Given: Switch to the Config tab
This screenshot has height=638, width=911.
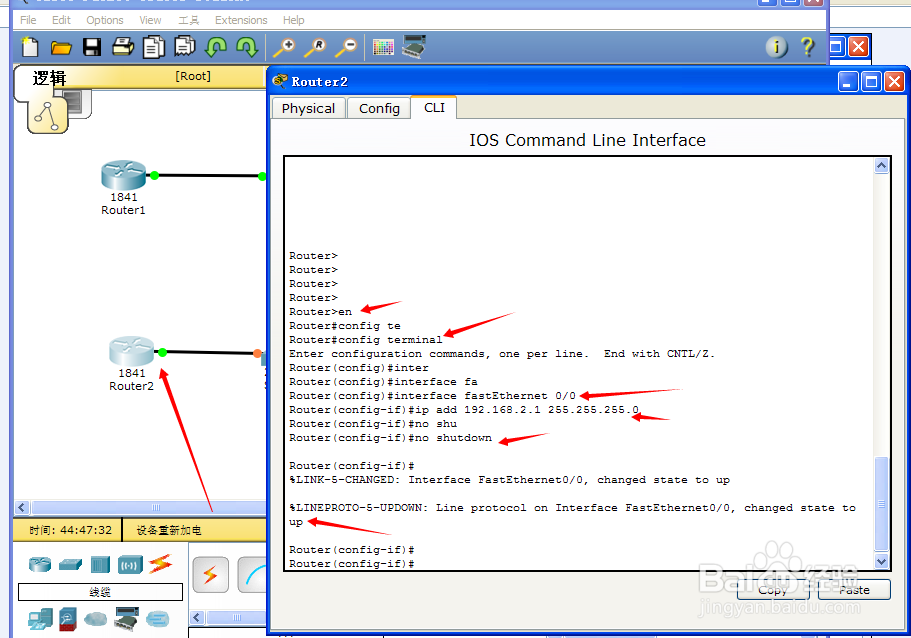Looking at the screenshot, I should click(379, 109).
